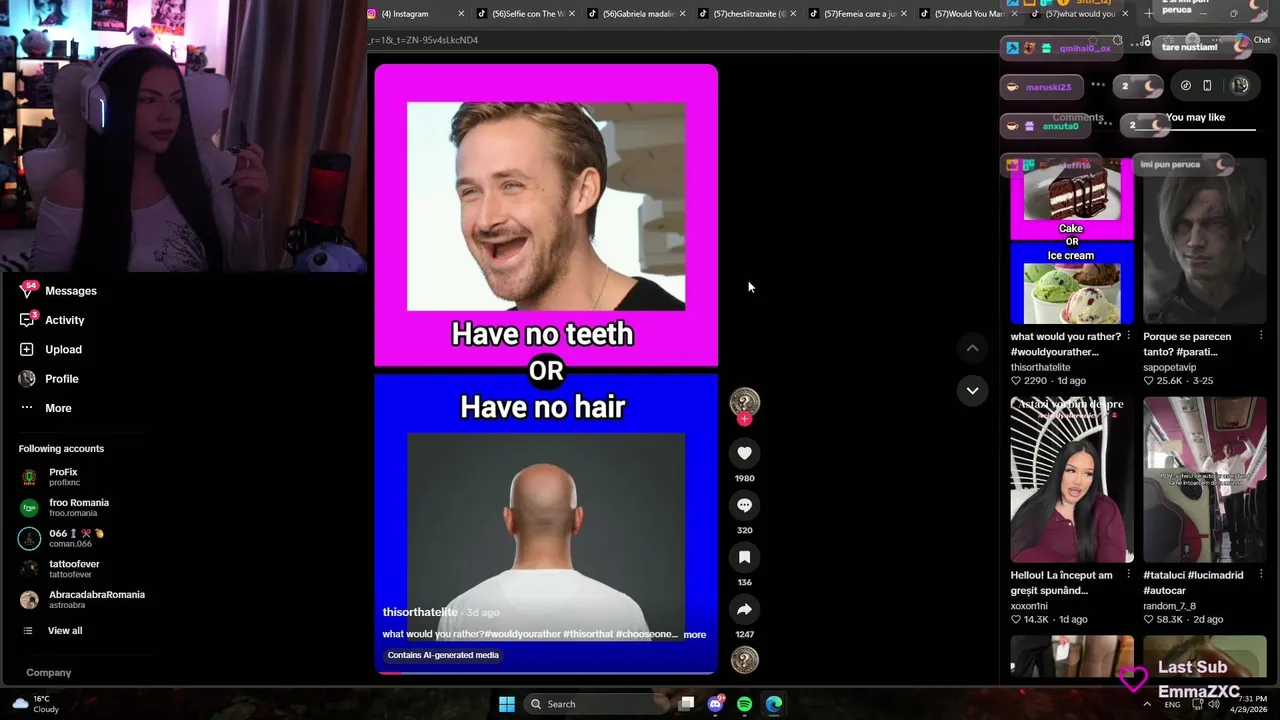Save the video with the bookmark icon
Viewport: 1280px width, 720px height.
click(744, 557)
